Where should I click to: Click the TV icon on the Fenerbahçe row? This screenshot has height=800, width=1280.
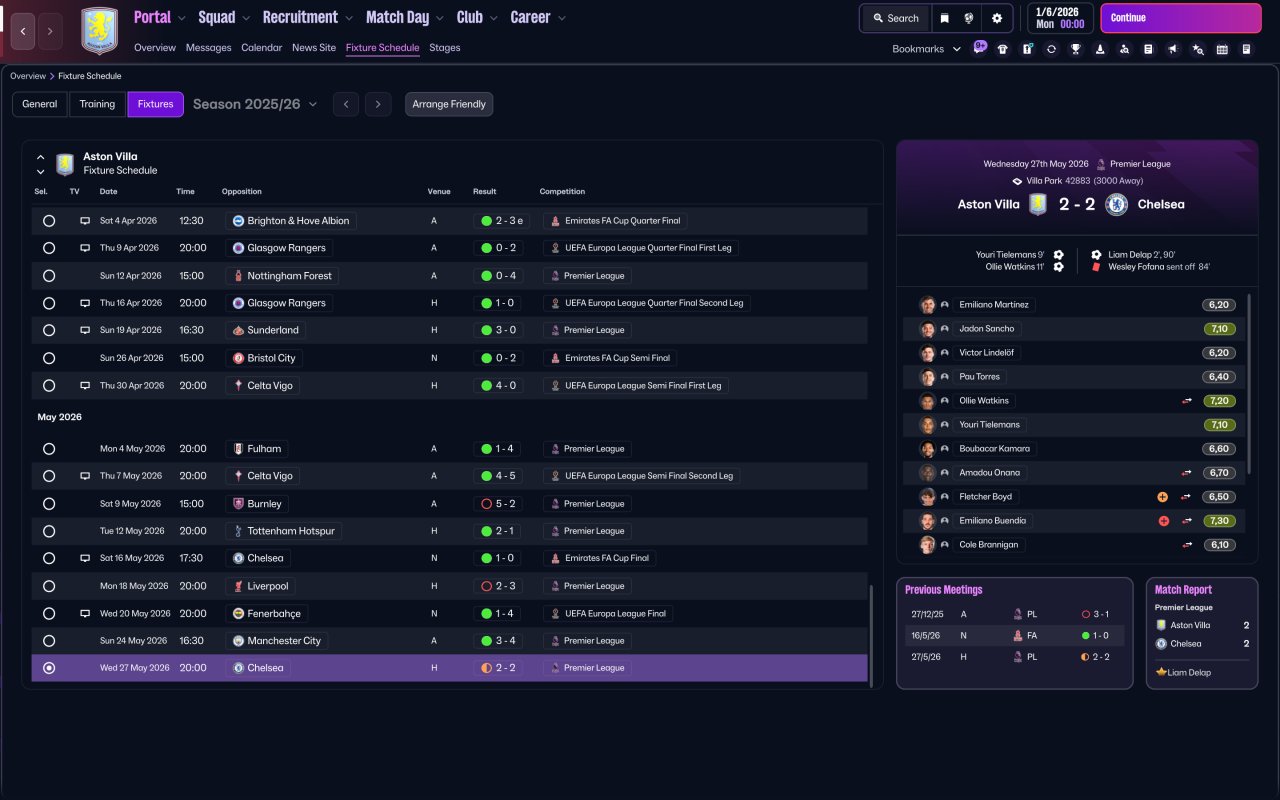coord(85,614)
